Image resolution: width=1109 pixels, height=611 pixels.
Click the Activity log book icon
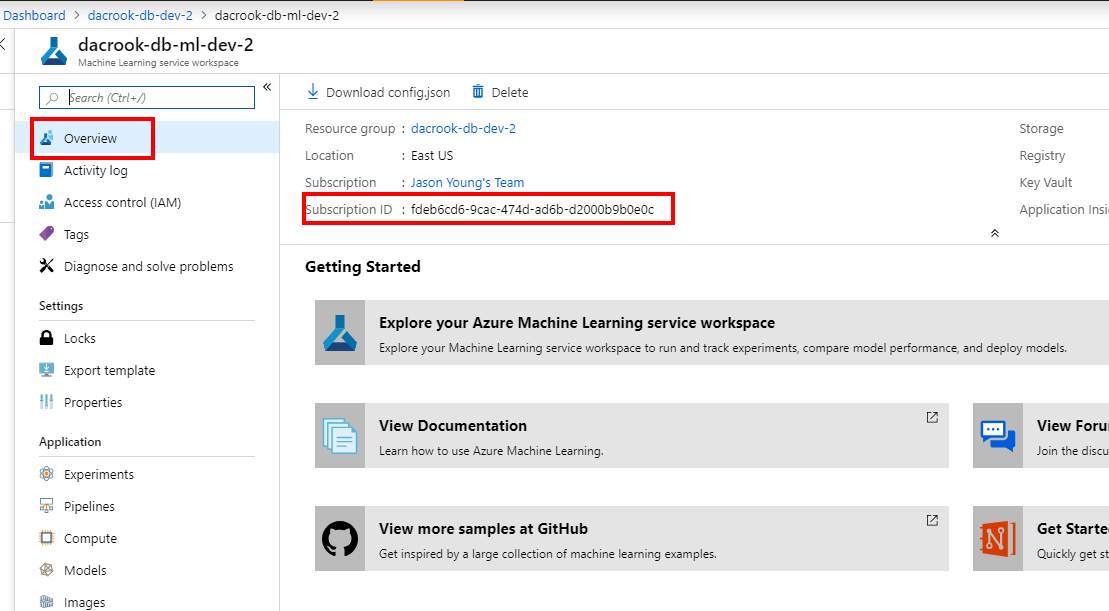pyautogui.click(x=47, y=170)
